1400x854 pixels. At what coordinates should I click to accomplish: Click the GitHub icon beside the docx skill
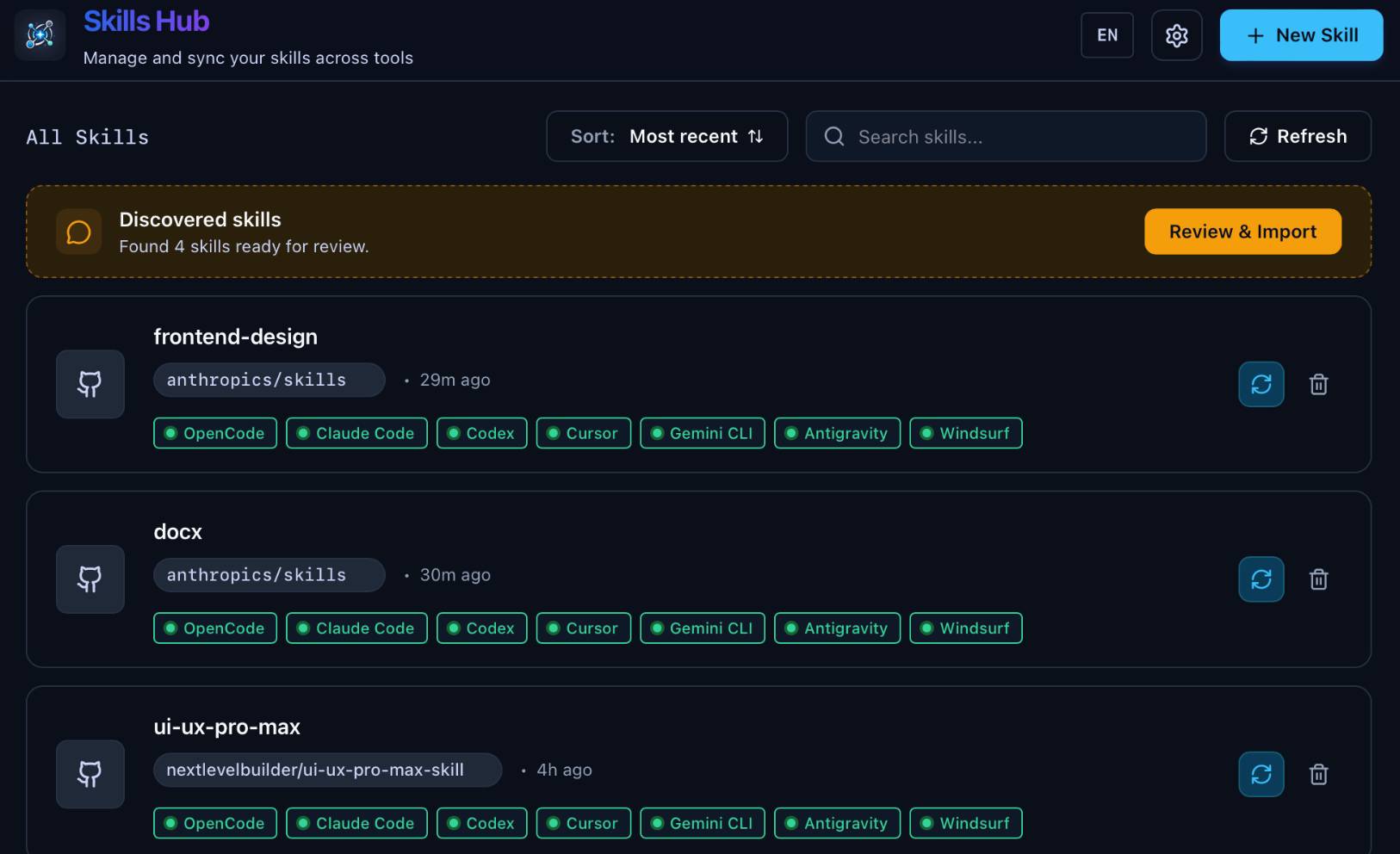point(90,579)
